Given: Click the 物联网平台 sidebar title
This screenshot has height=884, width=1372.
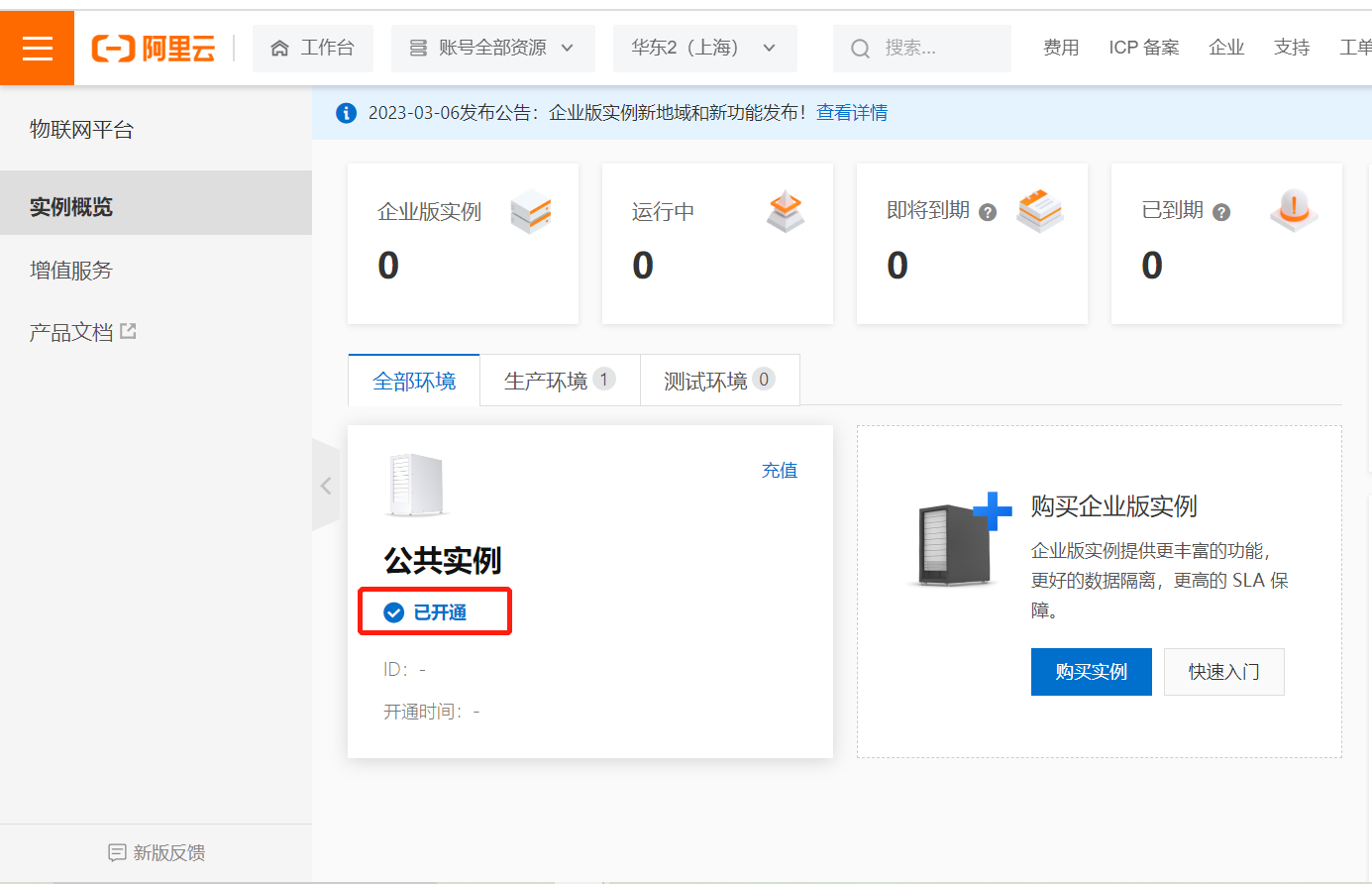Looking at the screenshot, I should [x=81, y=130].
